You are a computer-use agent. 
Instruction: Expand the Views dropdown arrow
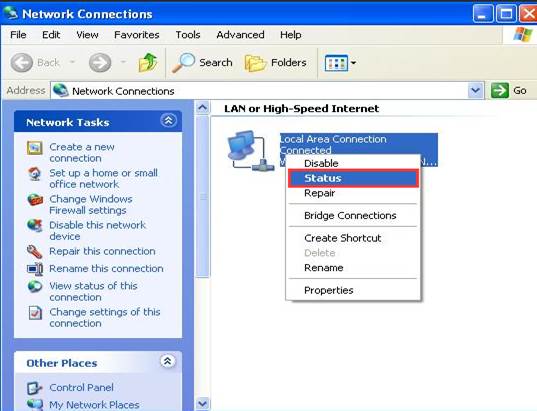pos(353,63)
